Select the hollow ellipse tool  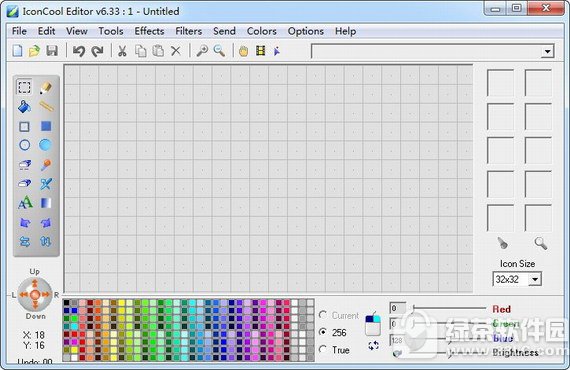pyautogui.click(x=24, y=145)
